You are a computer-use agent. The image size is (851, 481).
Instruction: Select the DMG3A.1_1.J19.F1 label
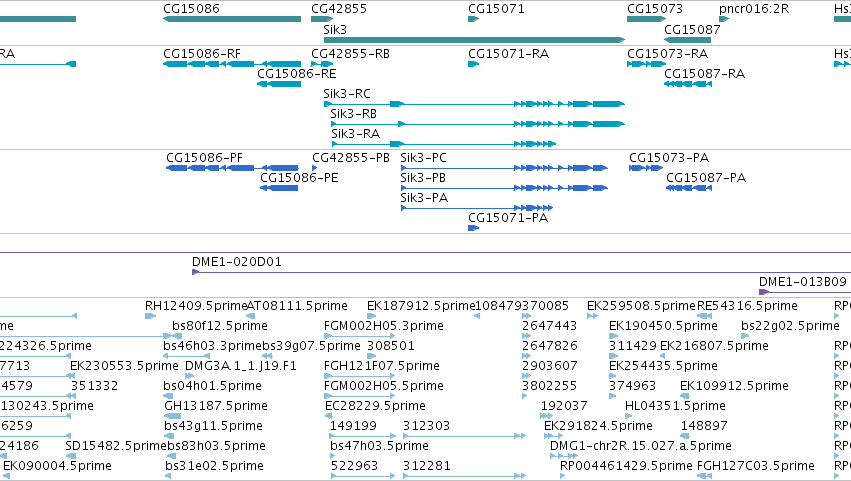pyautogui.click(x=240, y=366)
